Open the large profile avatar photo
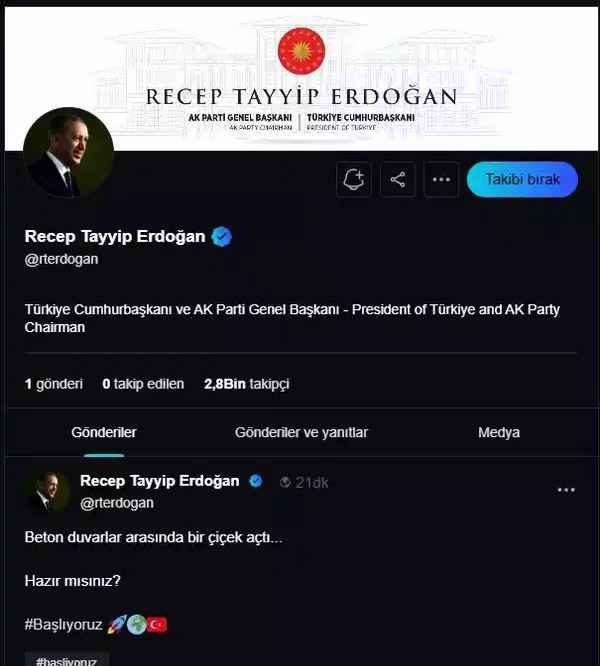Screen dimensions: 604x666 [x=68, y=153]
